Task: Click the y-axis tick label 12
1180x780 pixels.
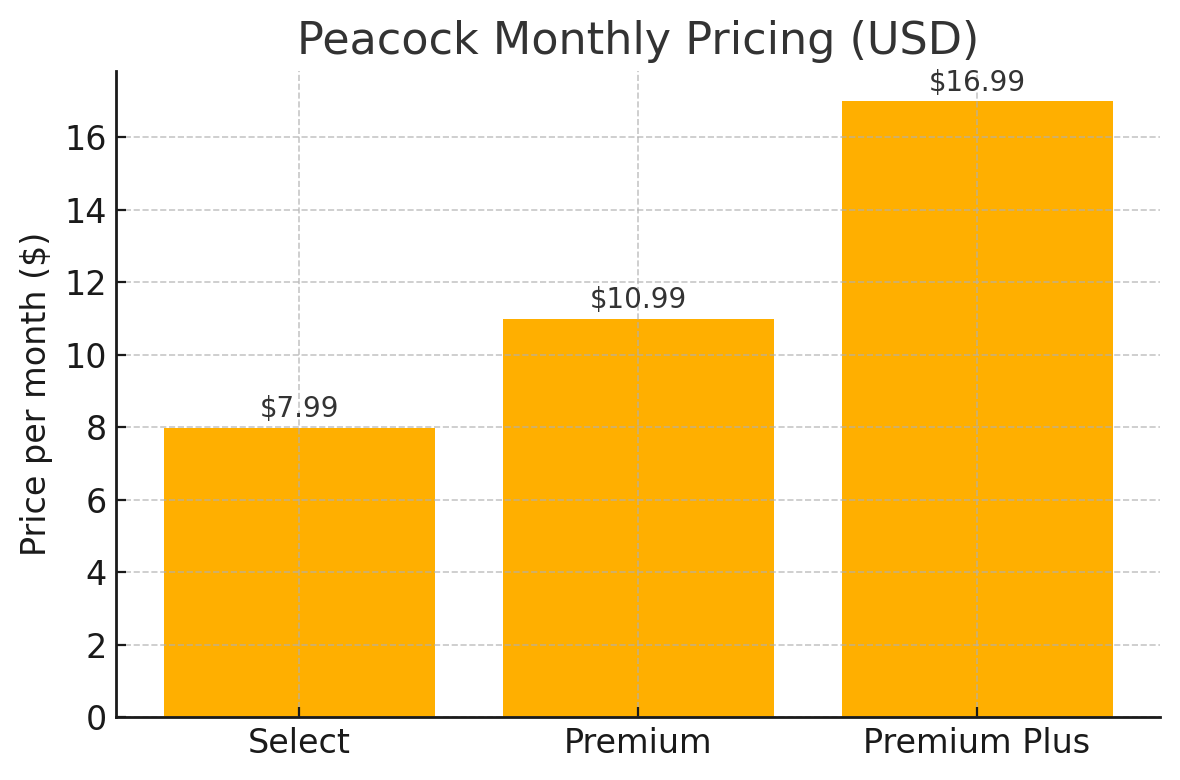Action: tap(86, 284)
